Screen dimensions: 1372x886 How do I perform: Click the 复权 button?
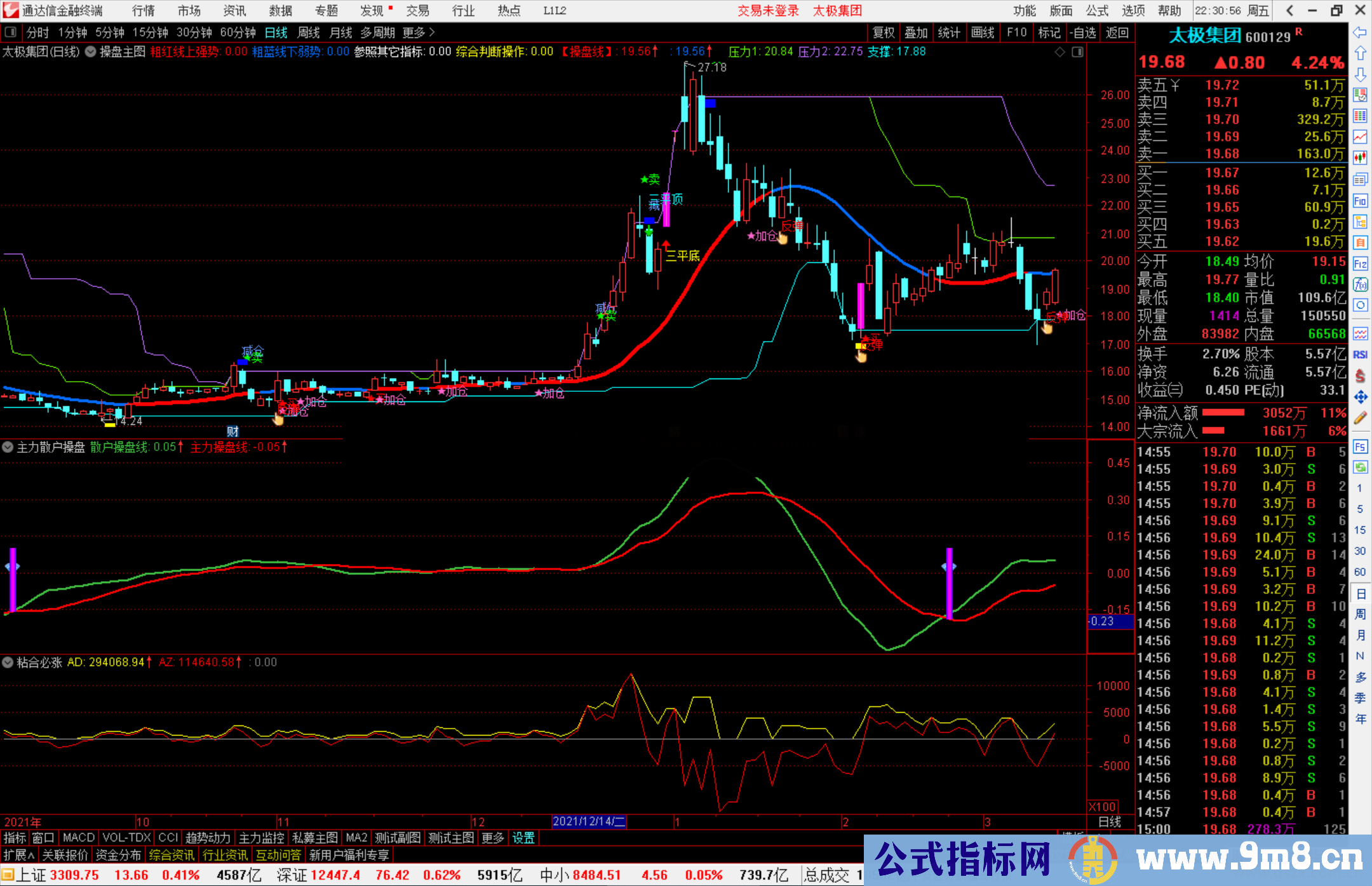click(884, 32)
